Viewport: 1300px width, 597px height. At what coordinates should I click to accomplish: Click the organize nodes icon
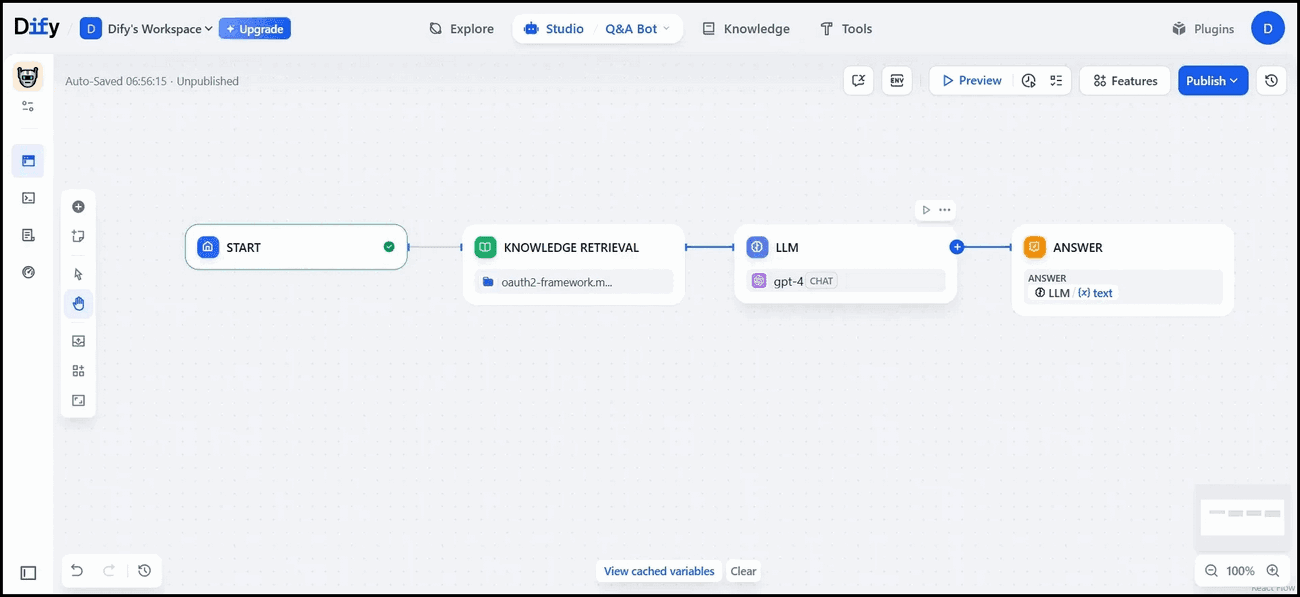pyautogui.click(x=78, y=371)
